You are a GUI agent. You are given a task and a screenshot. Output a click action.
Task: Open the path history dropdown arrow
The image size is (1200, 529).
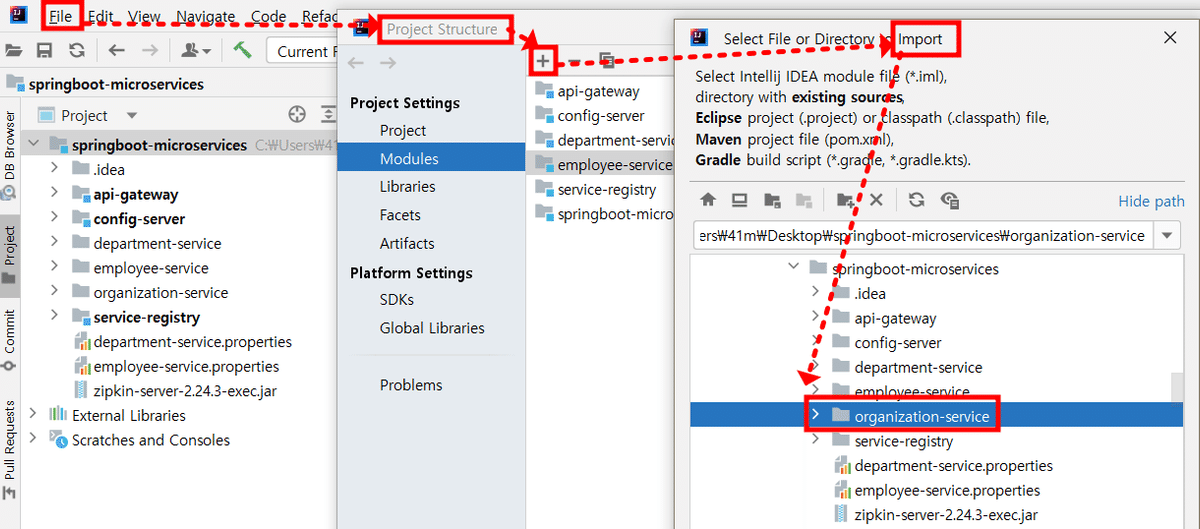coord(1167,236)
